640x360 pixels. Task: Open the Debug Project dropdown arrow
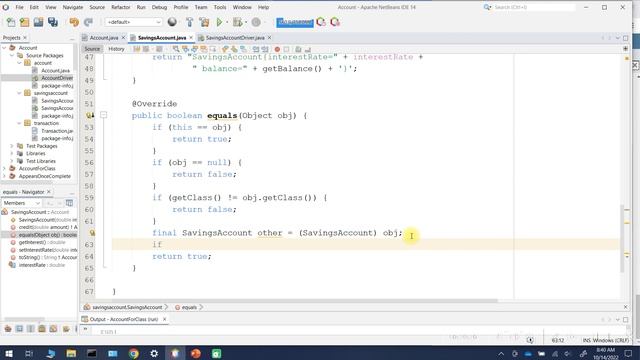point(246,22)
